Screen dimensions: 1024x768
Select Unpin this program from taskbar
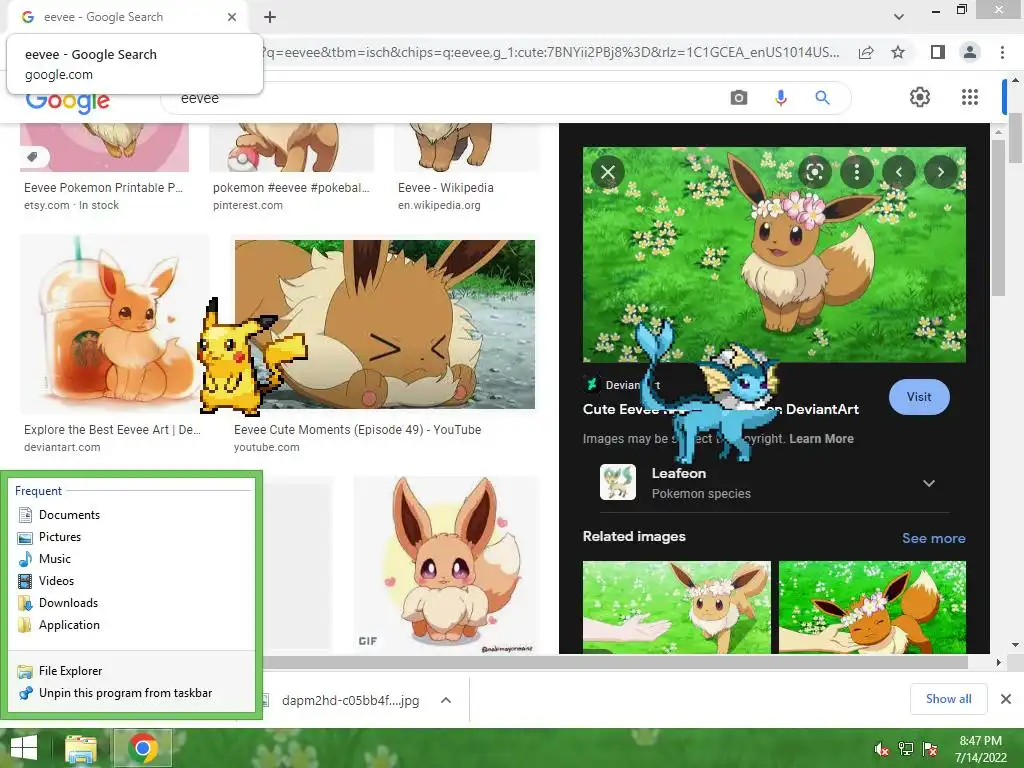[125, 693]
